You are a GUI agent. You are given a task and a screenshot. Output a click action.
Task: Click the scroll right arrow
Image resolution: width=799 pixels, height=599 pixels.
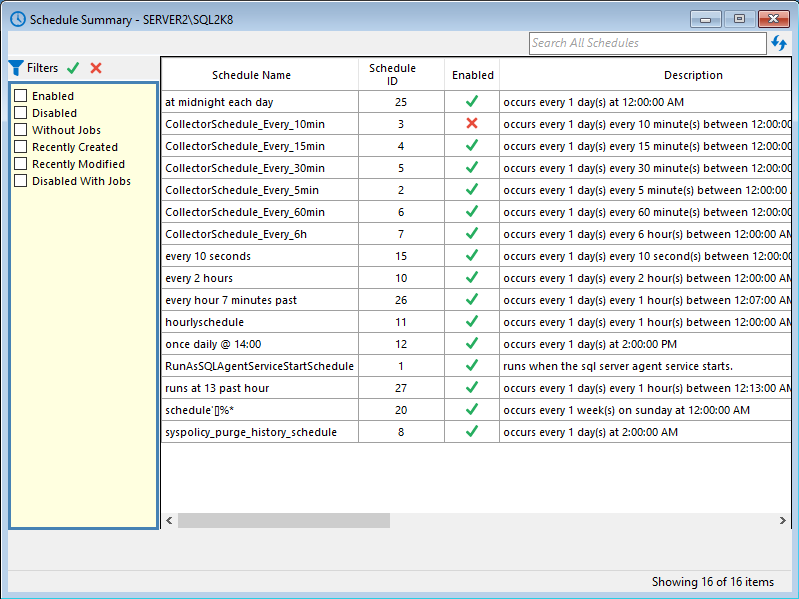783,521
